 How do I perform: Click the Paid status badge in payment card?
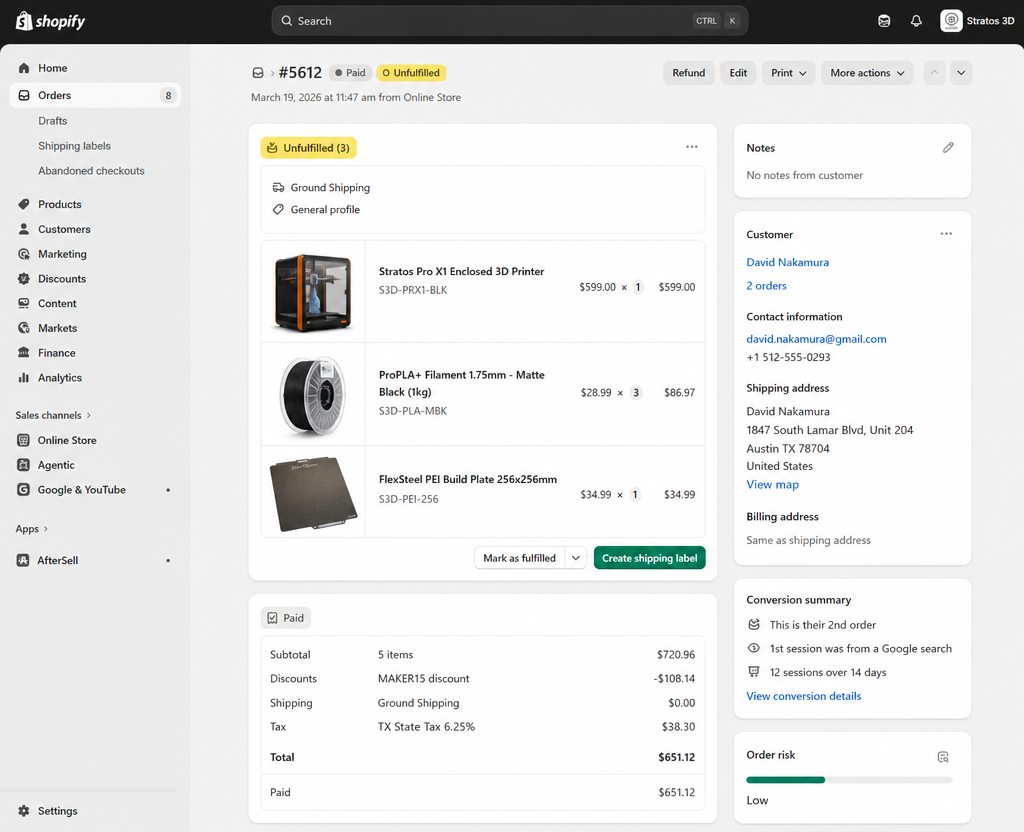point(286,618)
